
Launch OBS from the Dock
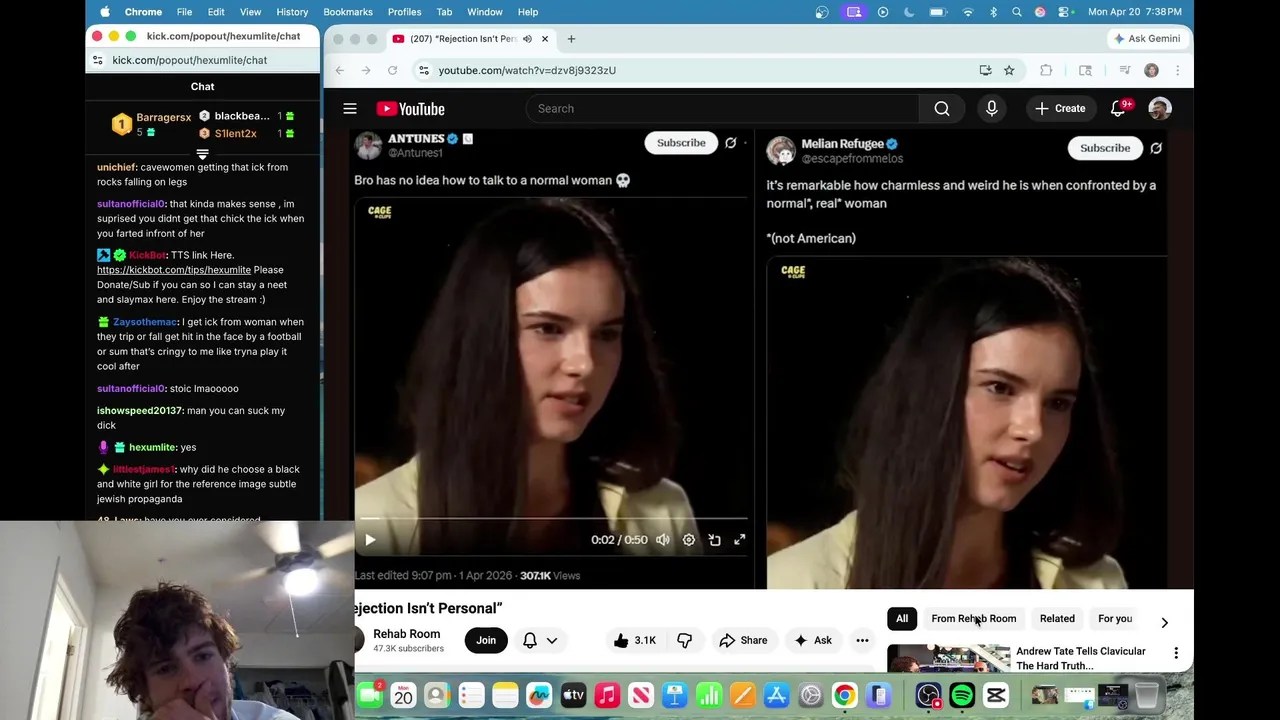tap(928, 695)
